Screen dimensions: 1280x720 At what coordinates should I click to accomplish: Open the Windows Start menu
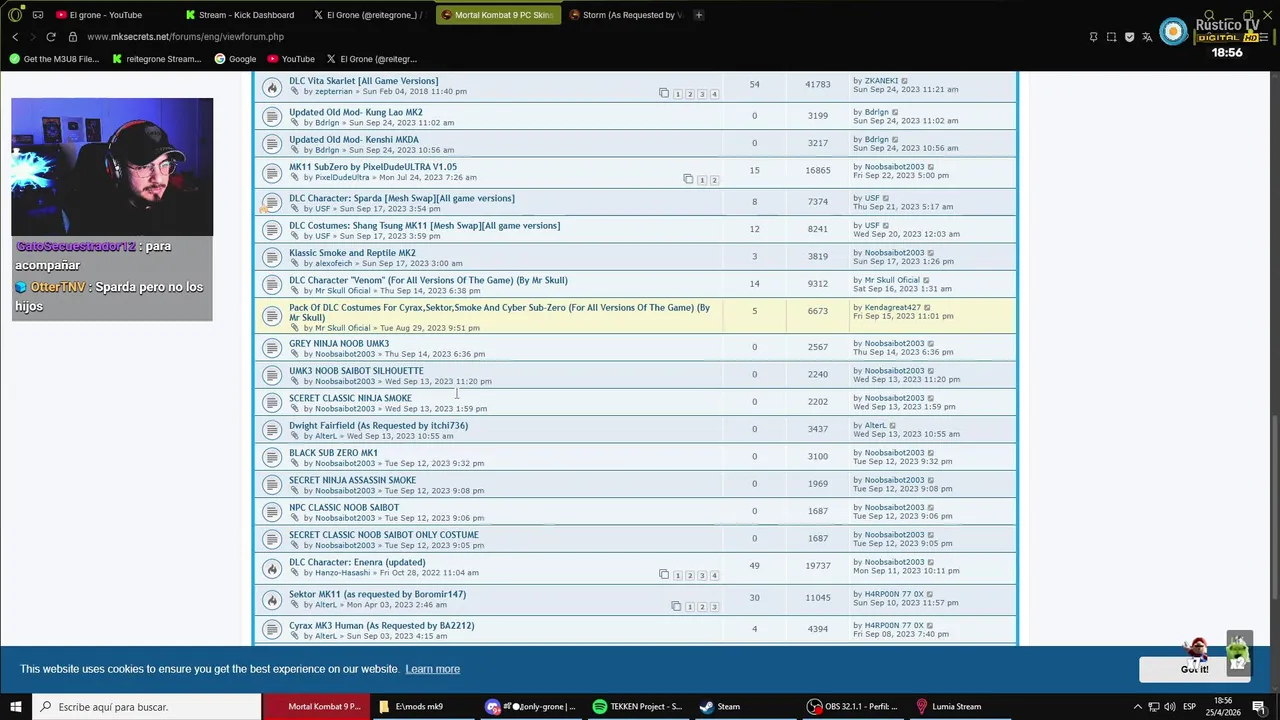click(17, 707)
